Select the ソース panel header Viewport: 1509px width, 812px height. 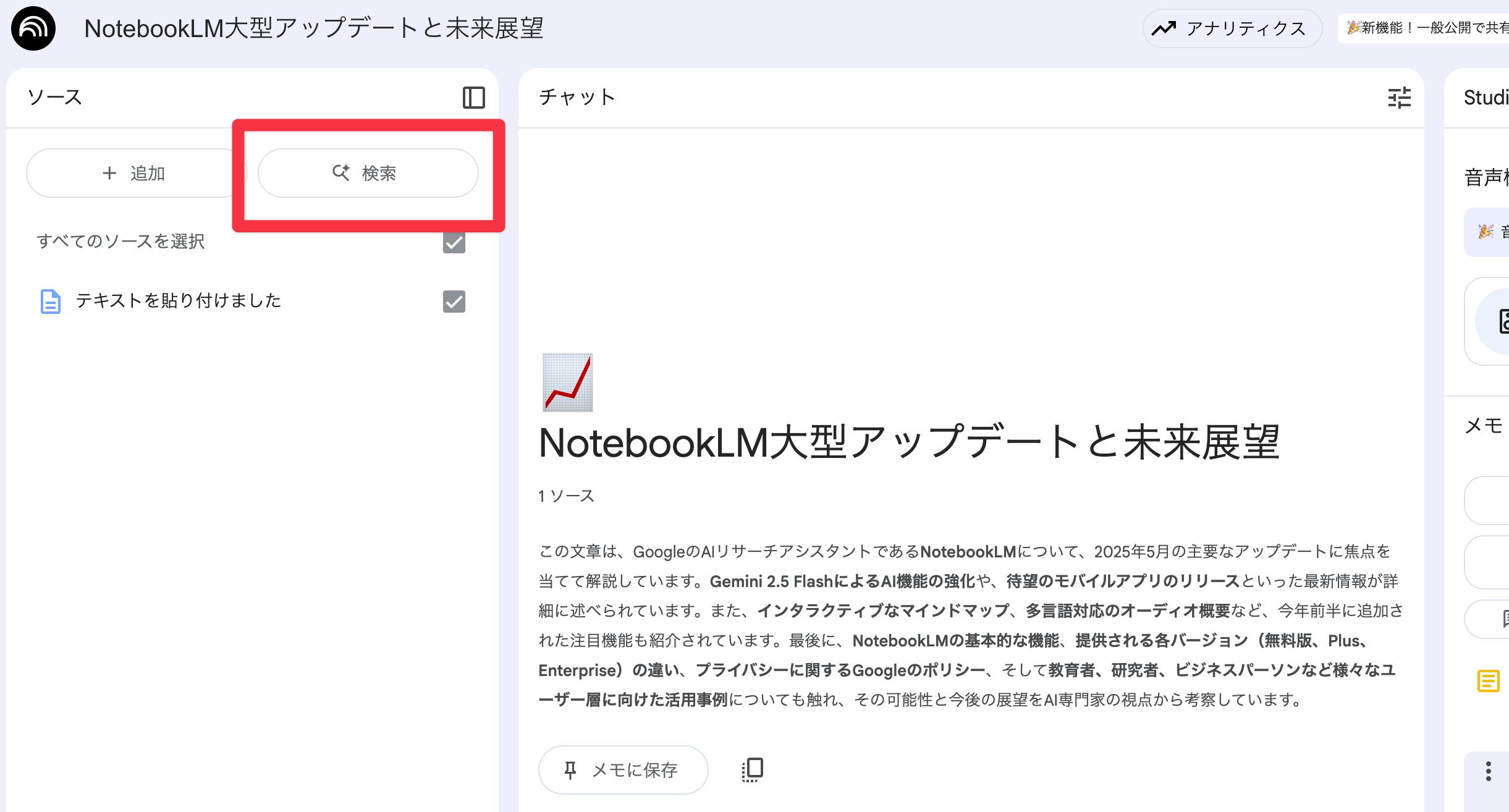point(55,98)
